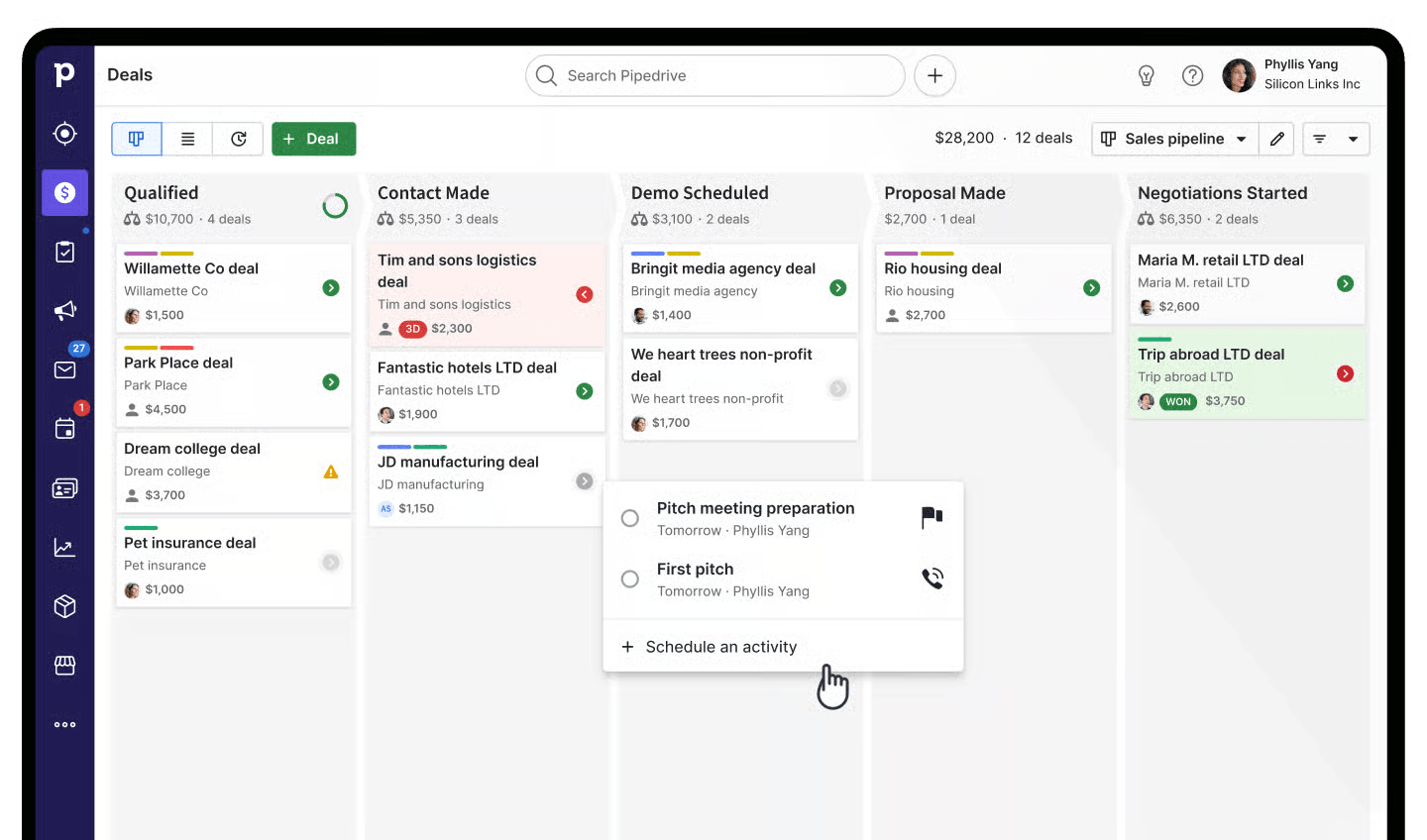The image size is (1427, 840).
Task: Click Pet insurance deal grey activity arrow
Action: pyautogui.click(x=331, y=563)
